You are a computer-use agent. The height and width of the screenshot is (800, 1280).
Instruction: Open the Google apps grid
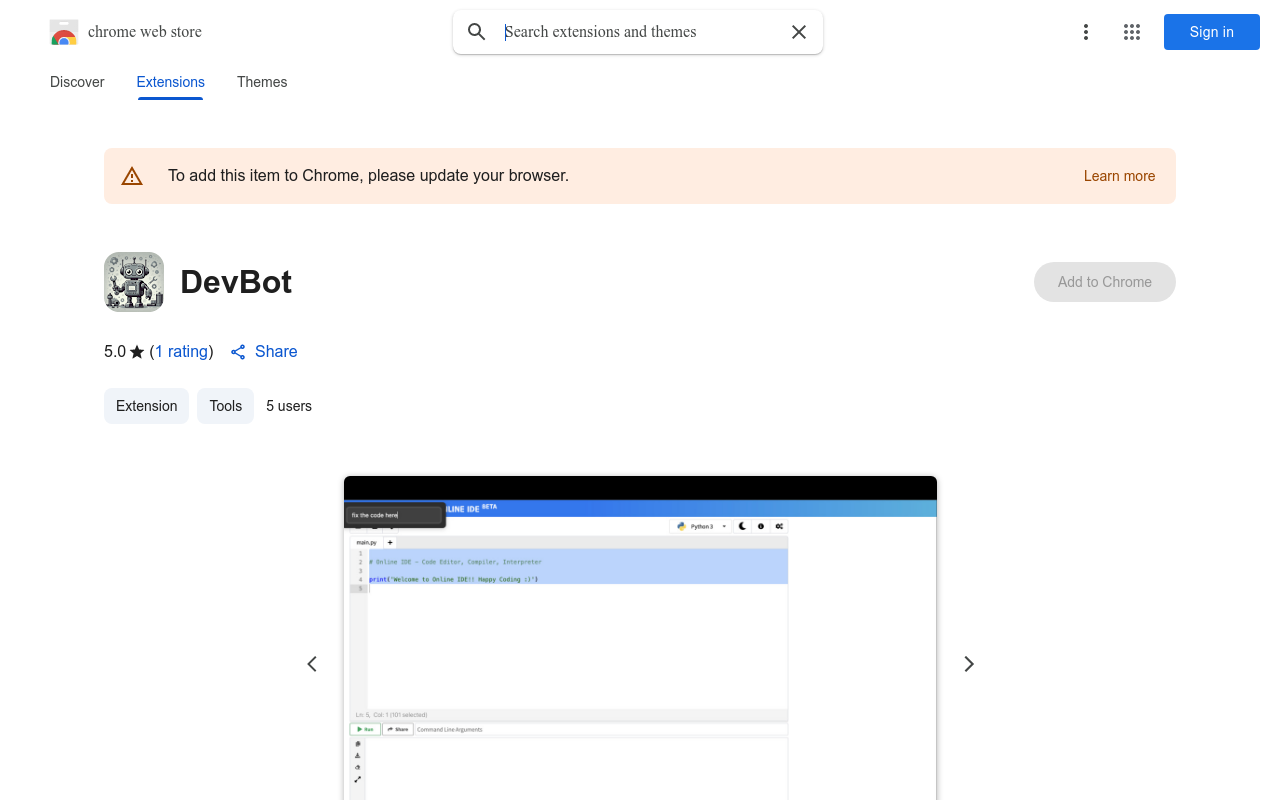1132,32
